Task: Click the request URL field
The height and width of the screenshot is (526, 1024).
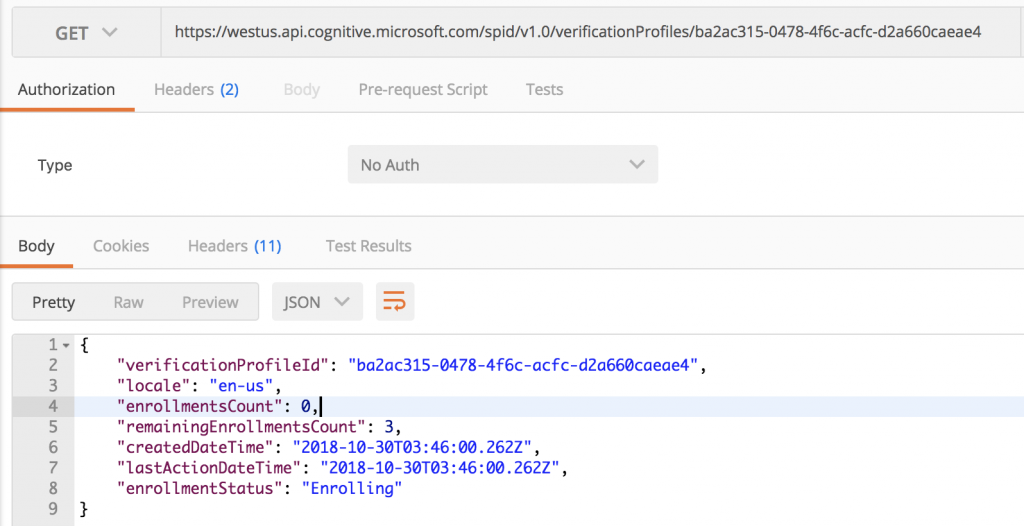Action: coord(578,32)
